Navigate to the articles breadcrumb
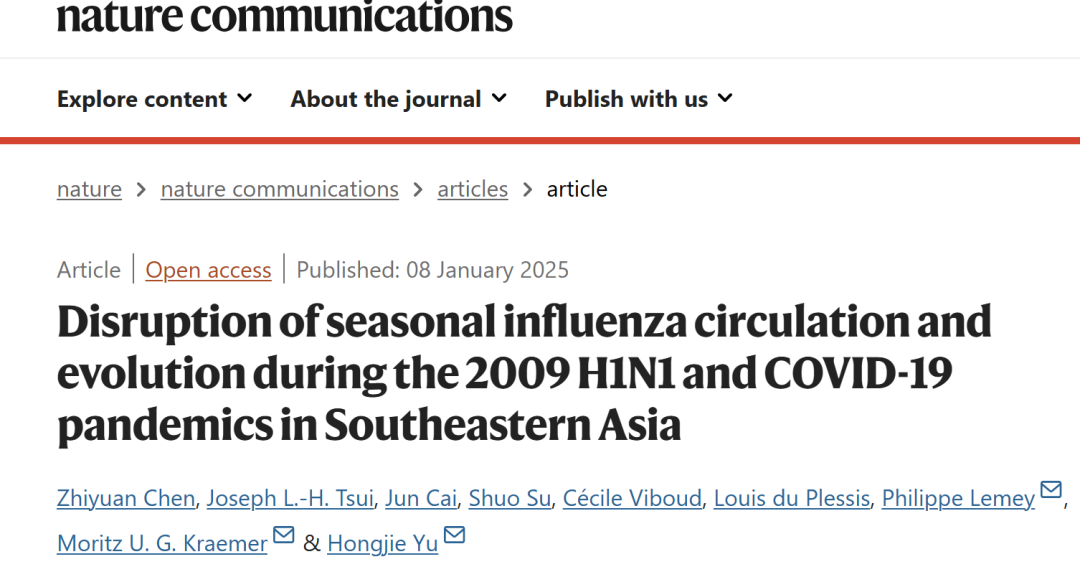The height and width of the screenshot is (577, 1080). (472, 189)
